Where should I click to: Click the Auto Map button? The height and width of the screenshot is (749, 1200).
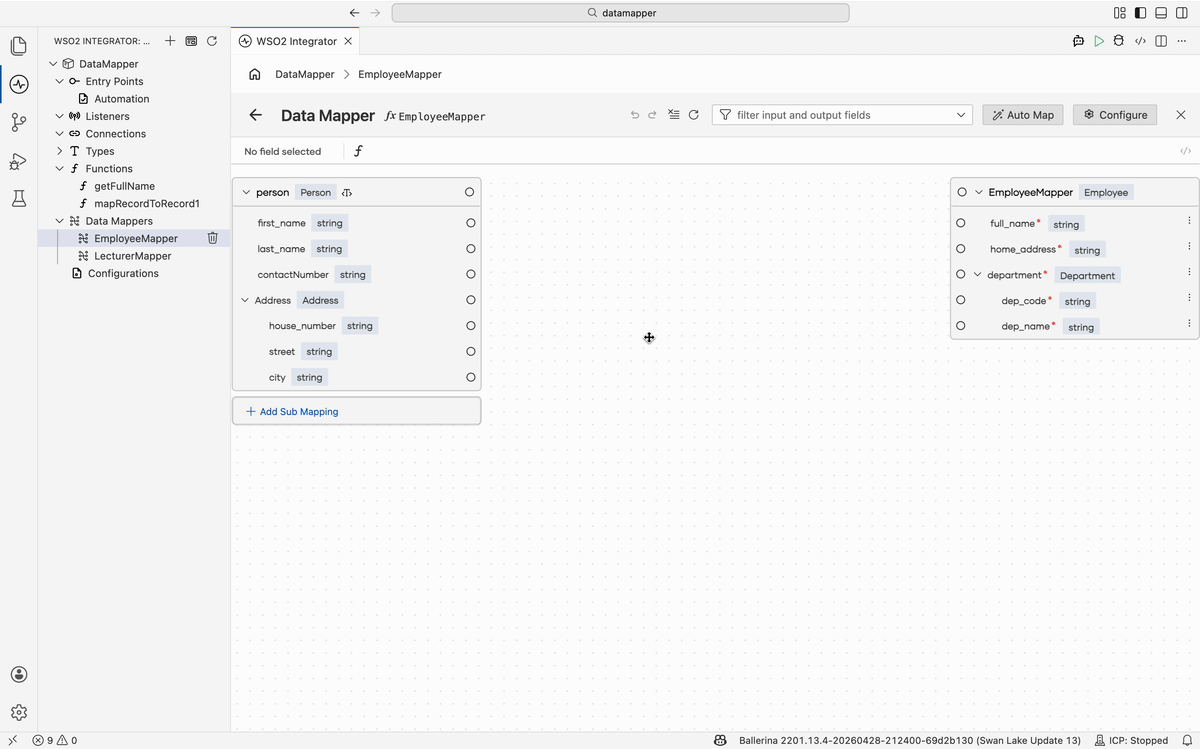coord(1023,115)
